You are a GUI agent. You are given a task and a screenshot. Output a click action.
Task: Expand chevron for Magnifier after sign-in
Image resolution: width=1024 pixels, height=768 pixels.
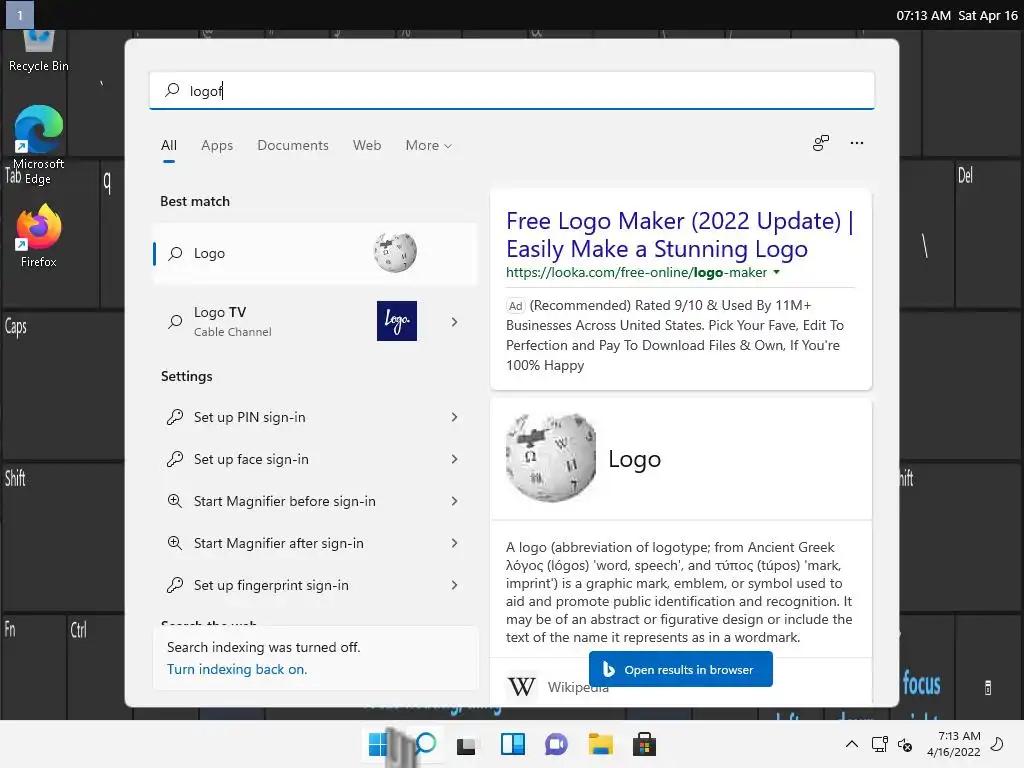[x=455, y=543]
